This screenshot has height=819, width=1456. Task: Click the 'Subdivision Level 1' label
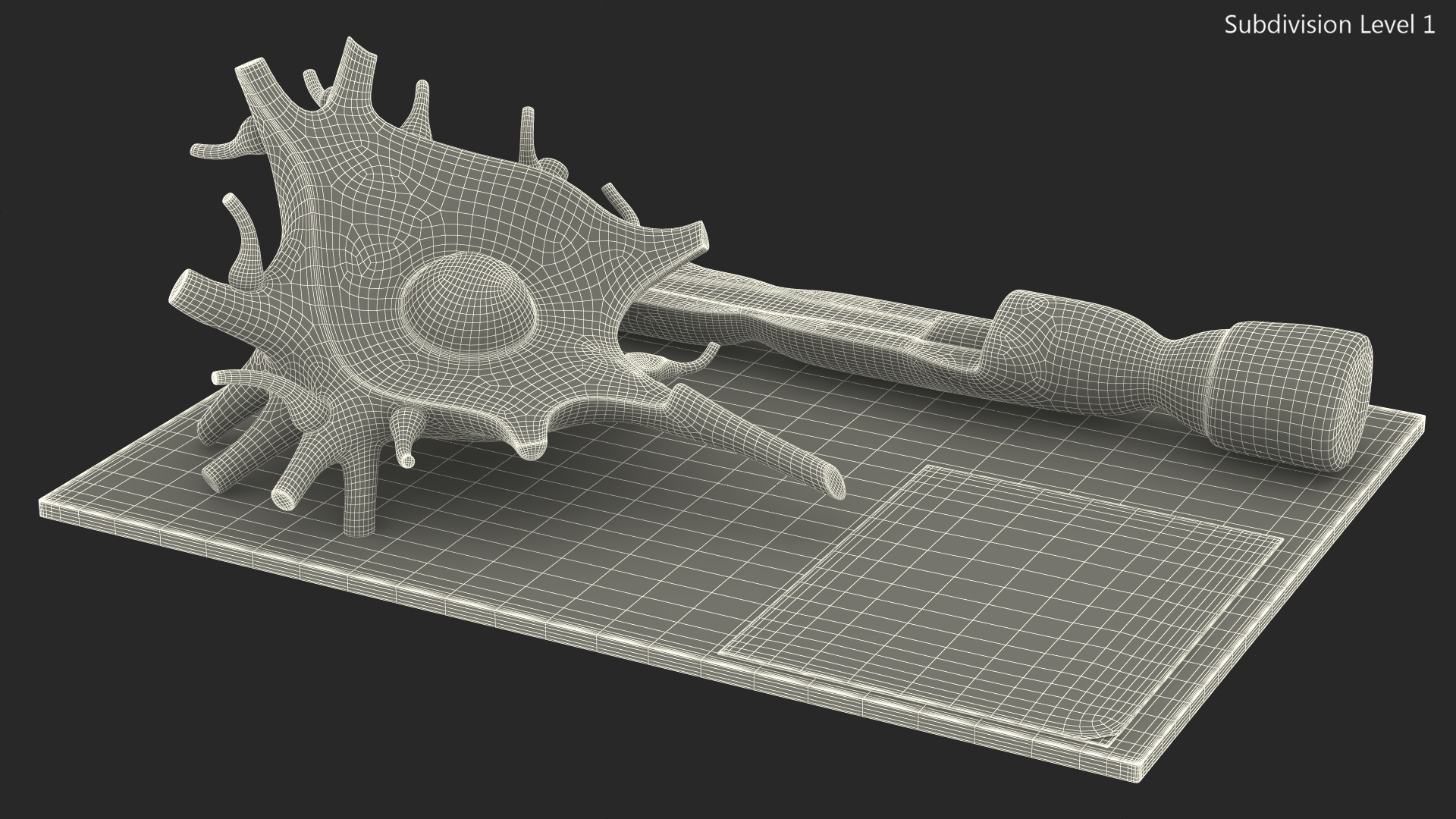tap(1329, 25)
